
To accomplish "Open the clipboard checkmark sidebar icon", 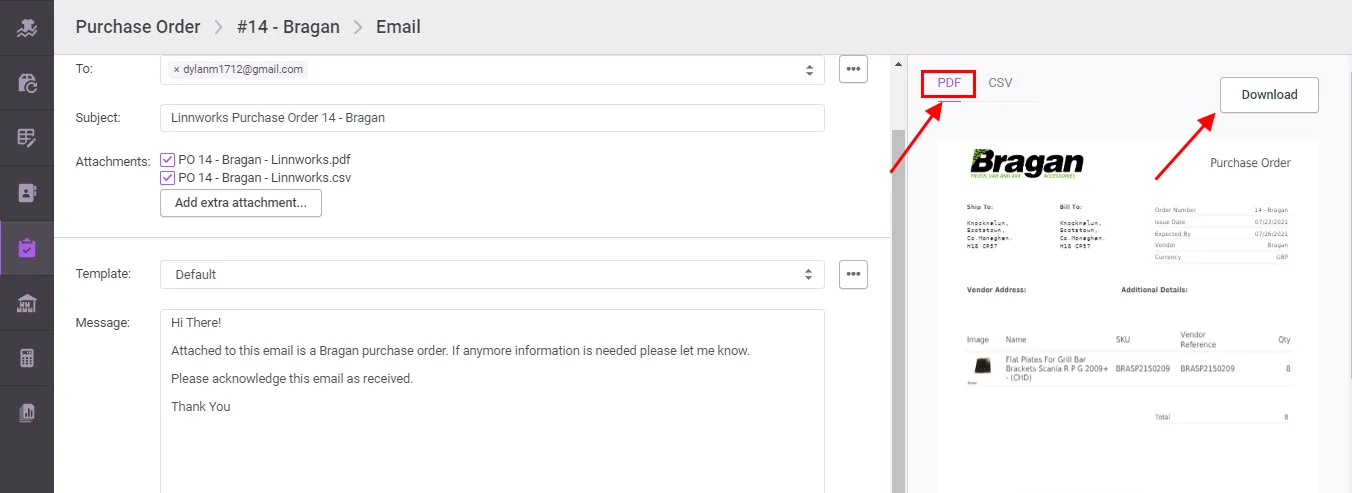I will 27,248.
